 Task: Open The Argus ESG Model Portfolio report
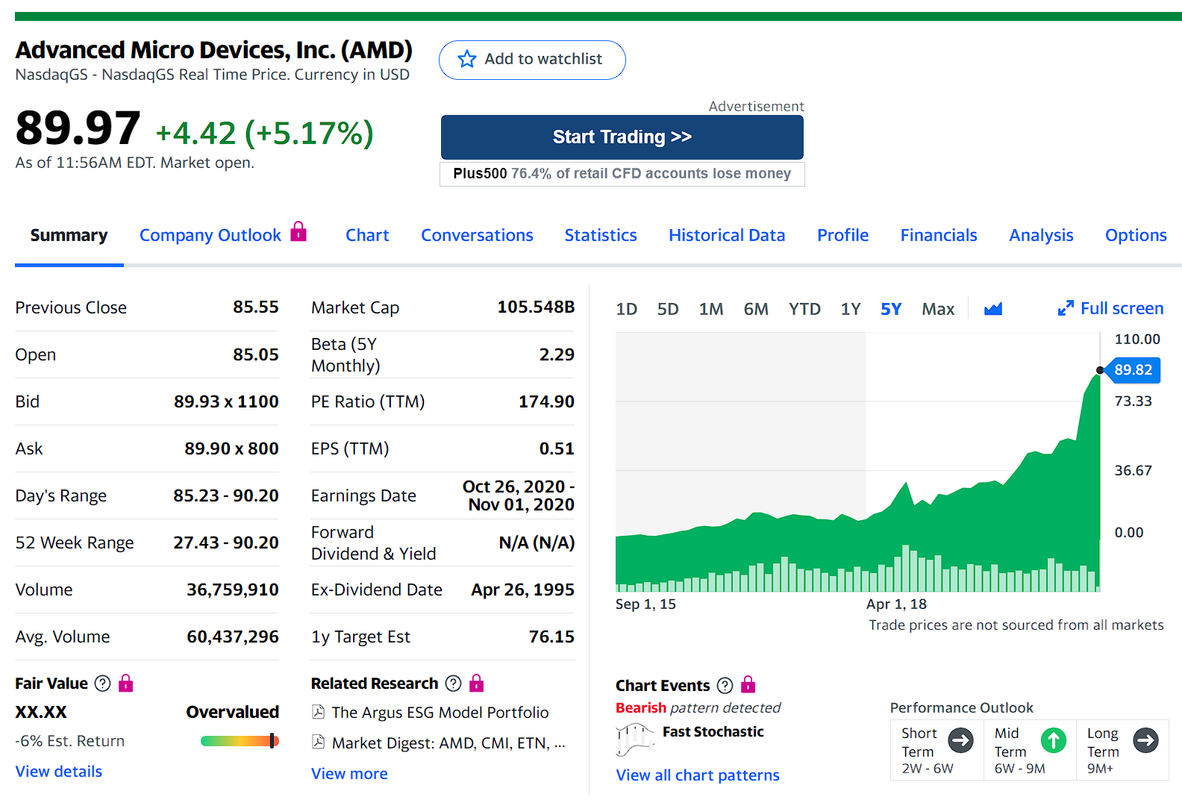pyautogui.click(x=440, y=713)
